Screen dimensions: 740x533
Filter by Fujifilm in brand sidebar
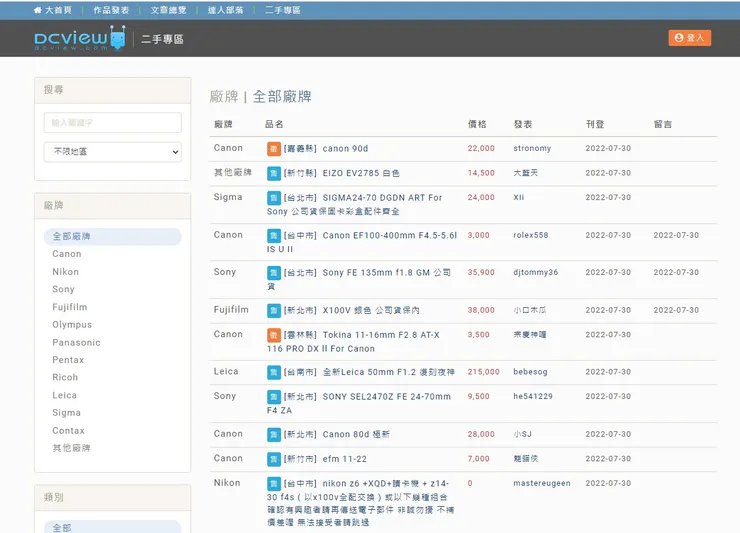70,307
